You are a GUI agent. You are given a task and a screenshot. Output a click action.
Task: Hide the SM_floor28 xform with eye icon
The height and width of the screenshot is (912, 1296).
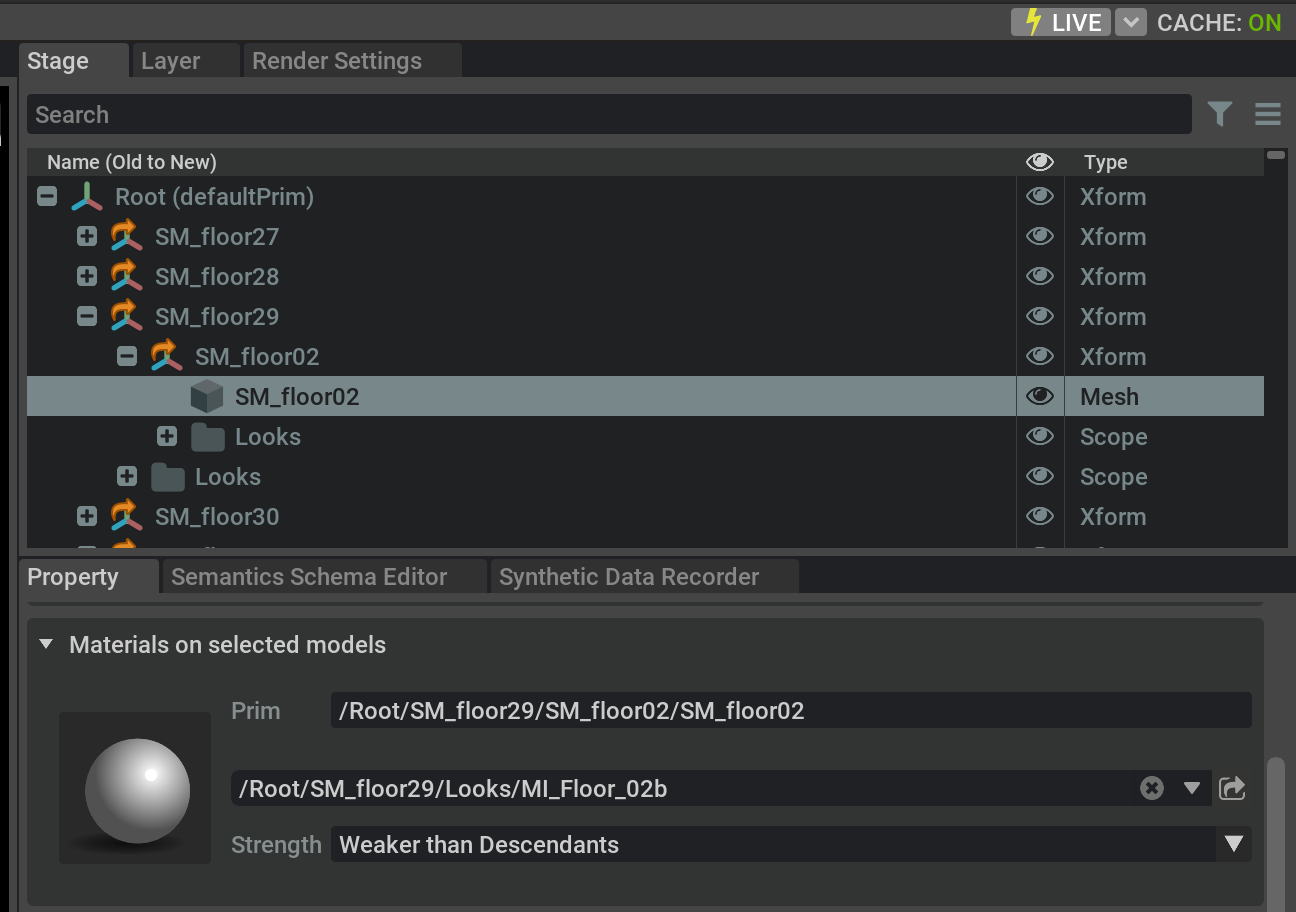[1040, 277]
